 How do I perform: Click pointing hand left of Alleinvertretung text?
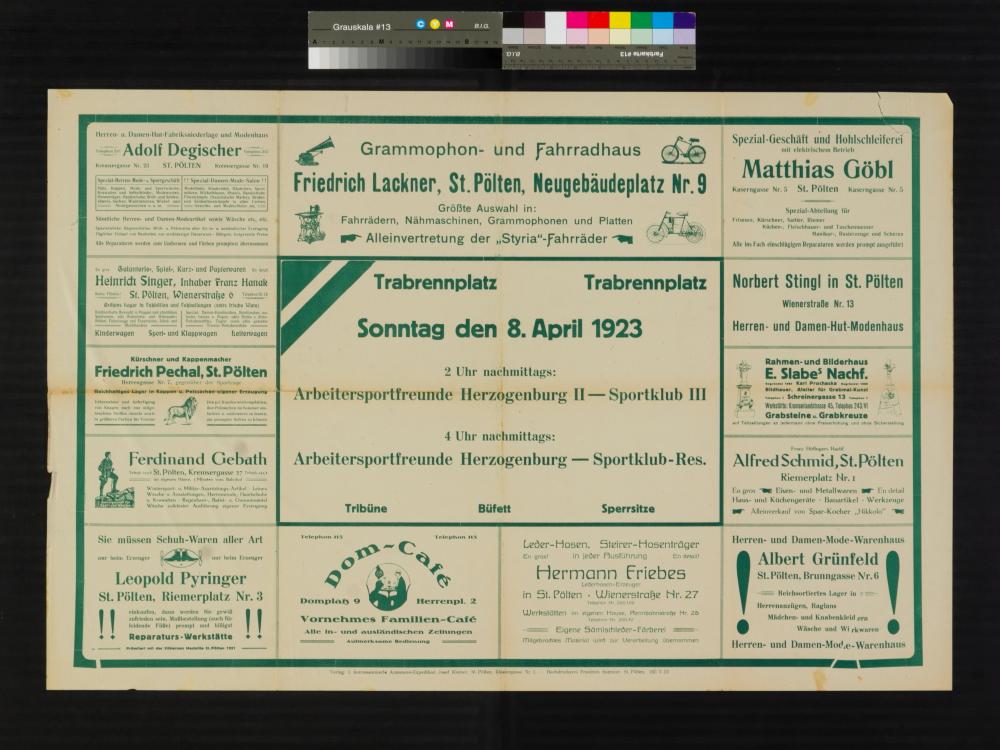[x=351, y=239]
